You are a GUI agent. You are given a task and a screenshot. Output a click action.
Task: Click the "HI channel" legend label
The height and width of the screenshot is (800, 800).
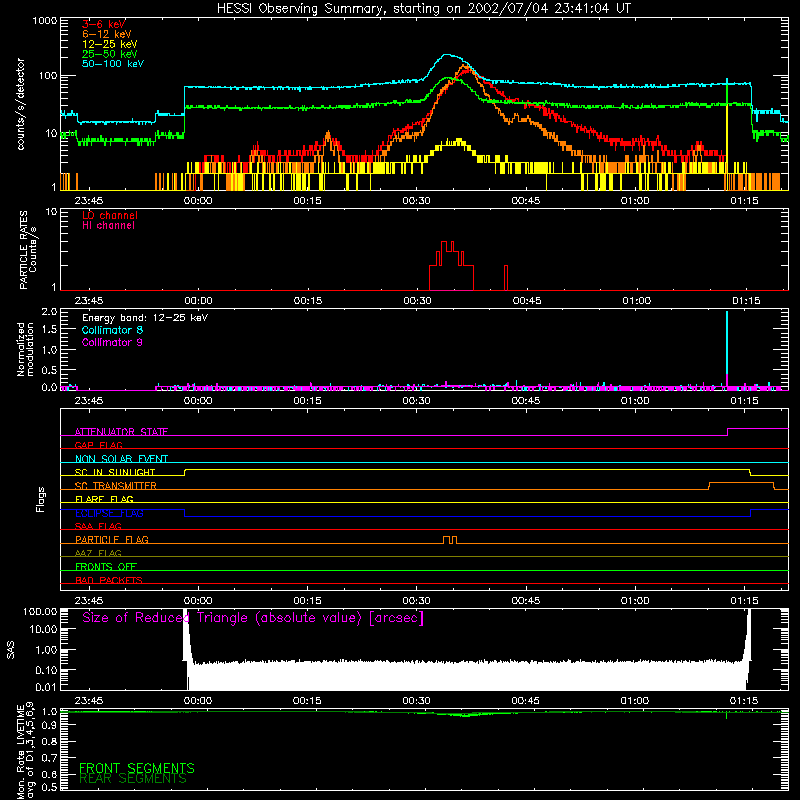click(108, 226)
